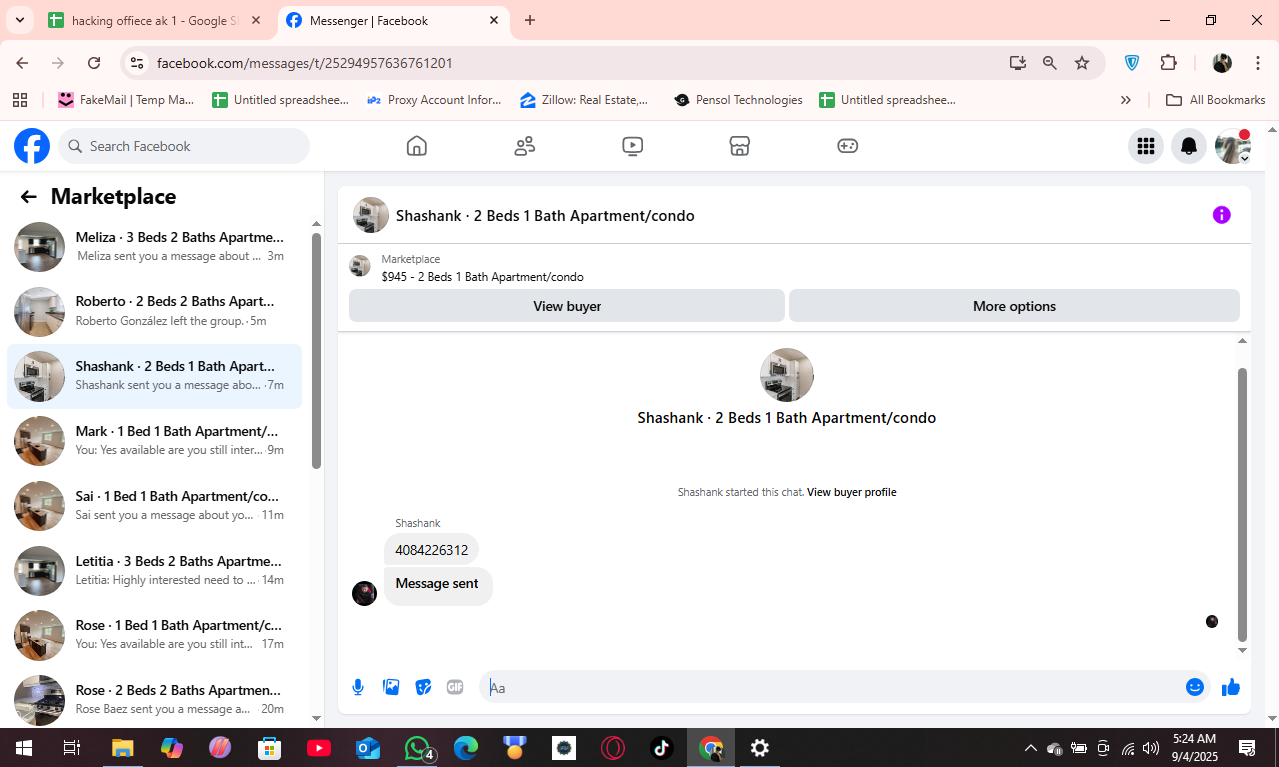Open the Gaming controller icon
The image size is (1279, 767).
pyautogui.click(x=847, y=146)
